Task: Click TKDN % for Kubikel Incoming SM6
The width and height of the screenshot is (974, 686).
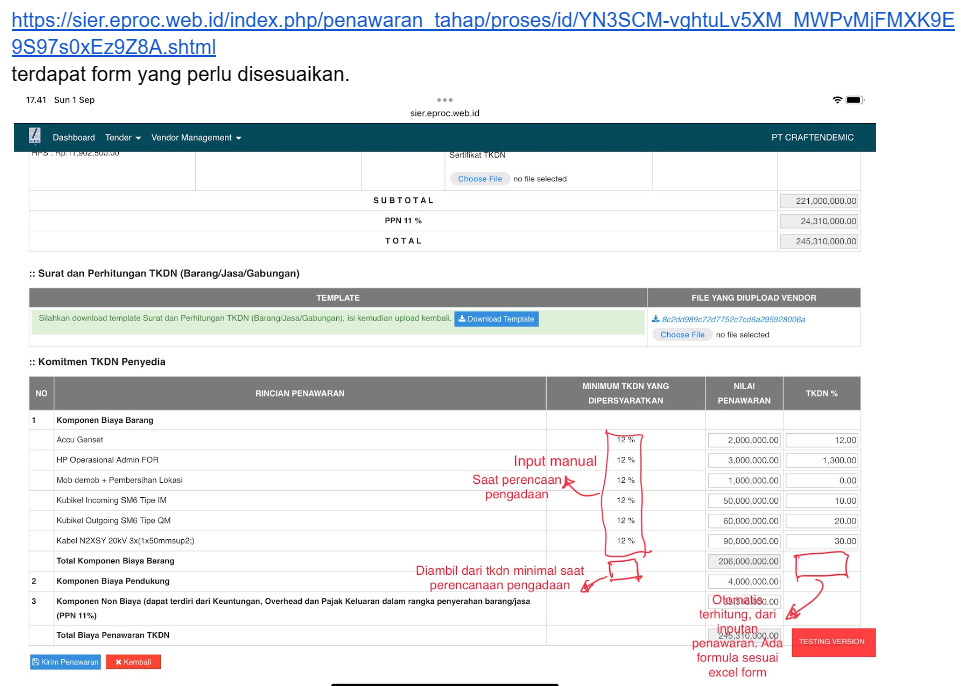Action: pyautogui.click(x=822, y=500)
